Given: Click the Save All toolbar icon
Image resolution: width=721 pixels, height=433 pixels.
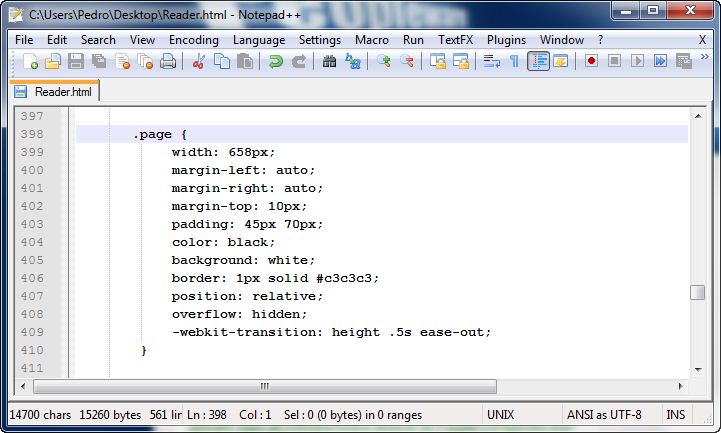Looking at the screenshot, I should pos(99,61).
